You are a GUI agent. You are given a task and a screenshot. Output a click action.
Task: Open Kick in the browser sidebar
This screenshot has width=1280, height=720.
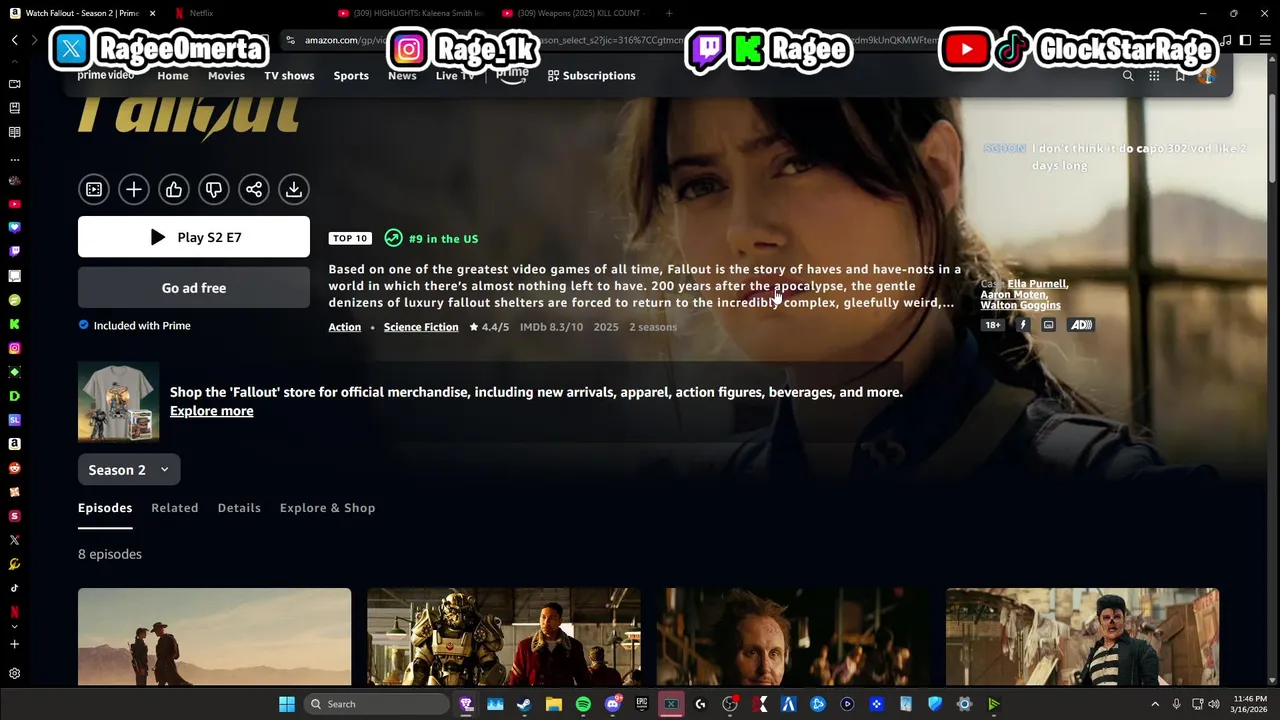pos(14,324)
